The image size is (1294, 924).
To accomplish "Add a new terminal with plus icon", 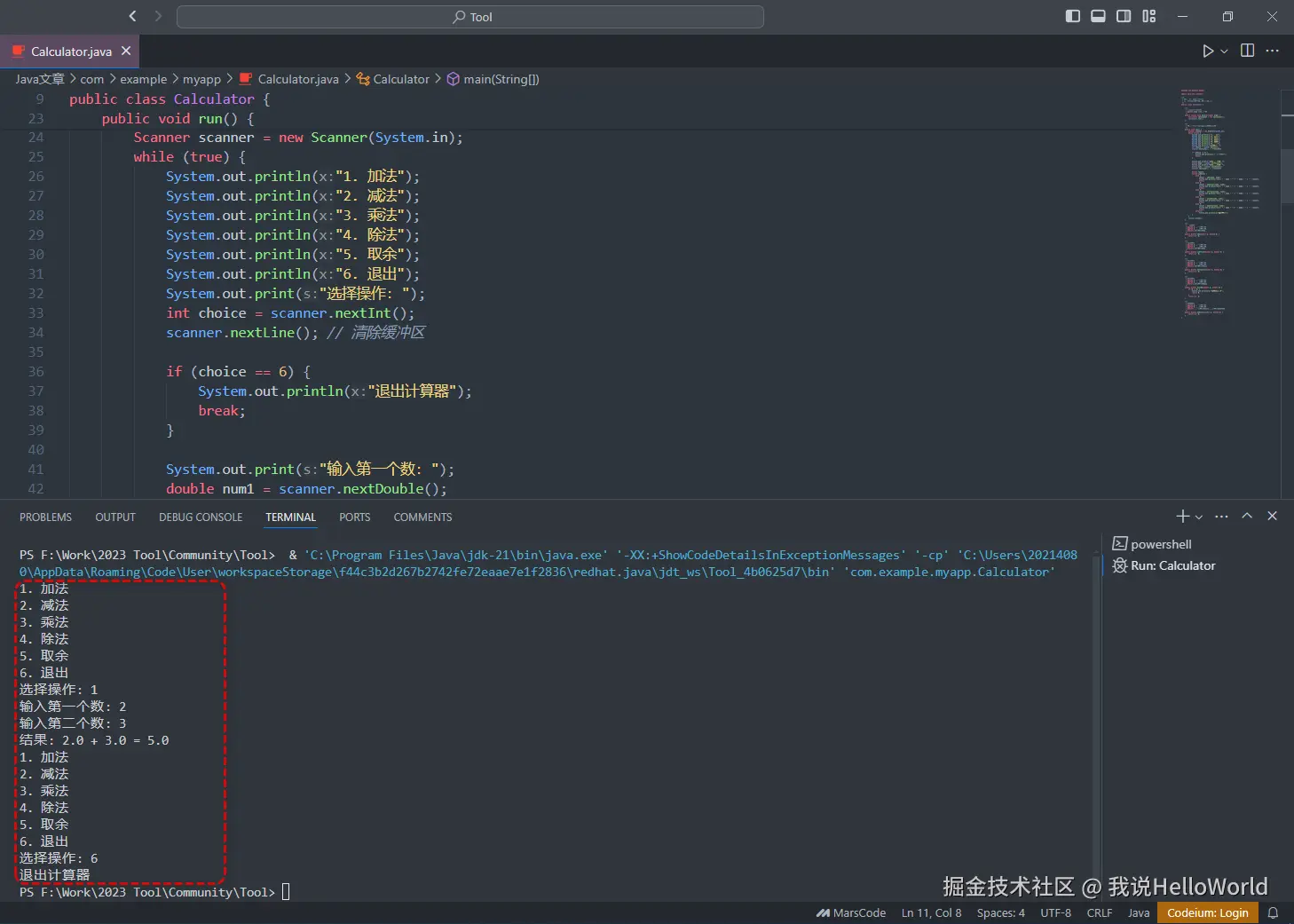I will point(1182,516).
